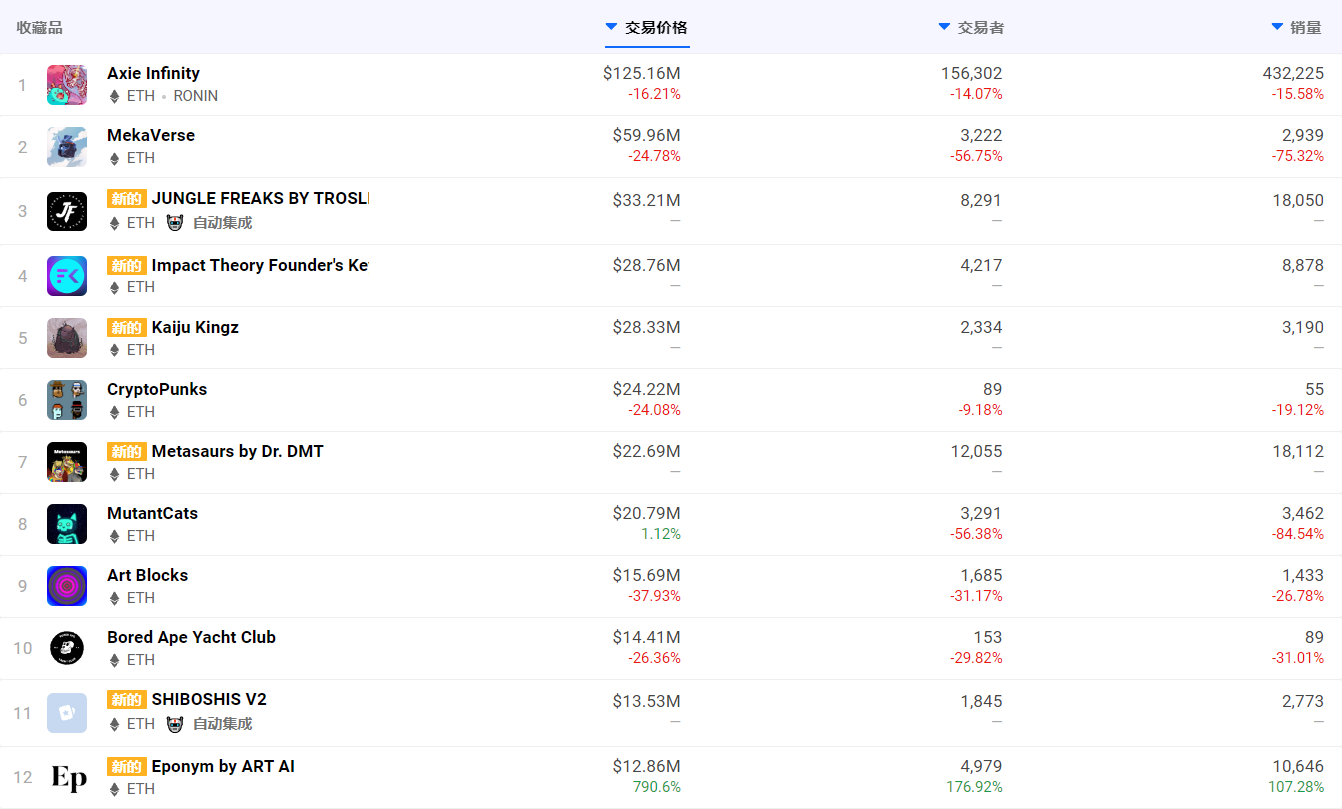1342x809 pixels.
Task: Open the MekaVerse collection link
Action: (151, 135)
